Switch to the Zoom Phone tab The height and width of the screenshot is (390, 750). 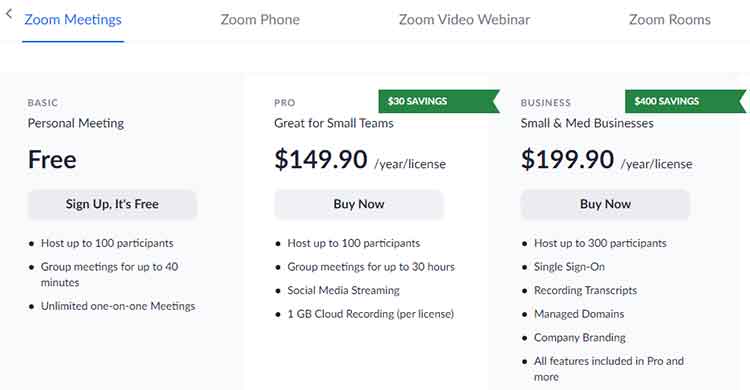coord(260,20)
